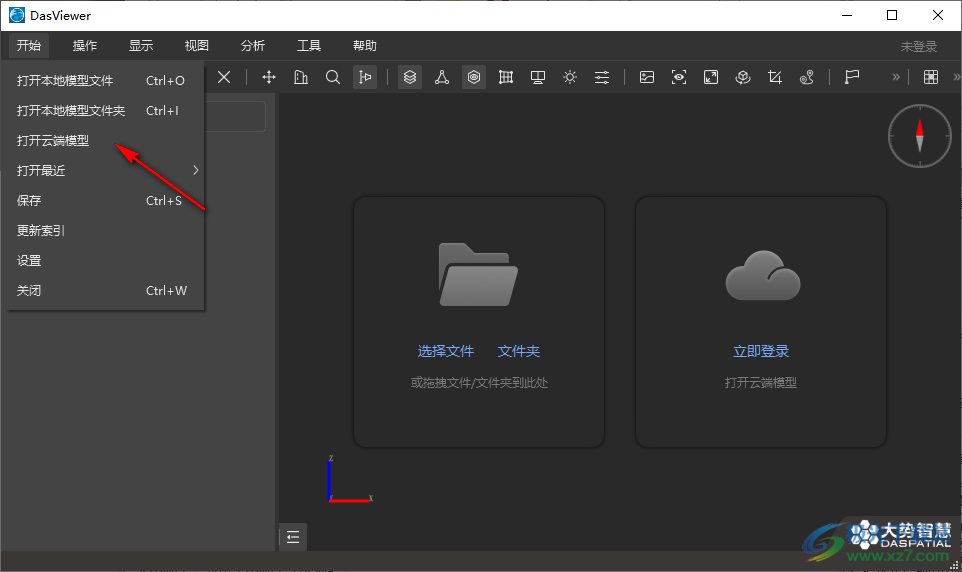Choose 打开本地模型文件 menu entry
Viewport: 962px width, 572px height.
106,80
